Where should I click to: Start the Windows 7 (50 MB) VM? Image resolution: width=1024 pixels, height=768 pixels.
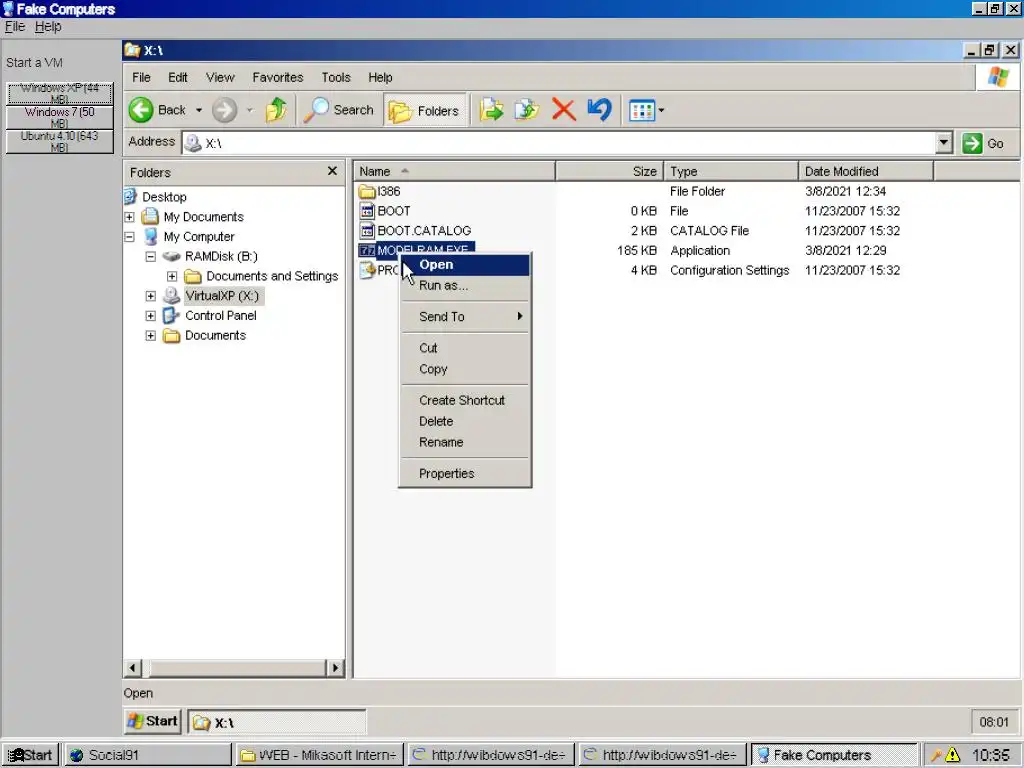tap(59, 118)
